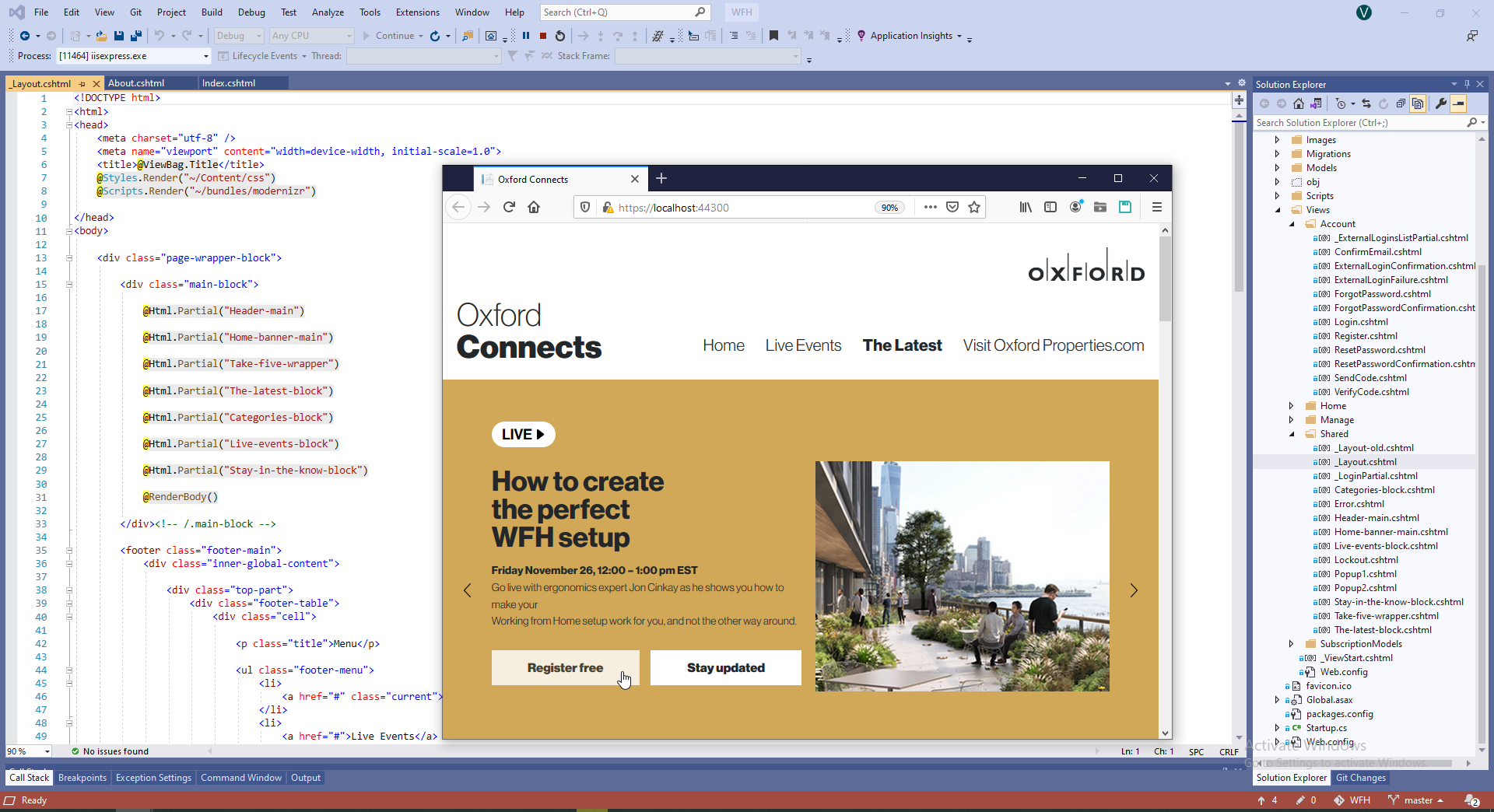Open the Git menu
Screen dimensions: 1494x812
(136, 12)
